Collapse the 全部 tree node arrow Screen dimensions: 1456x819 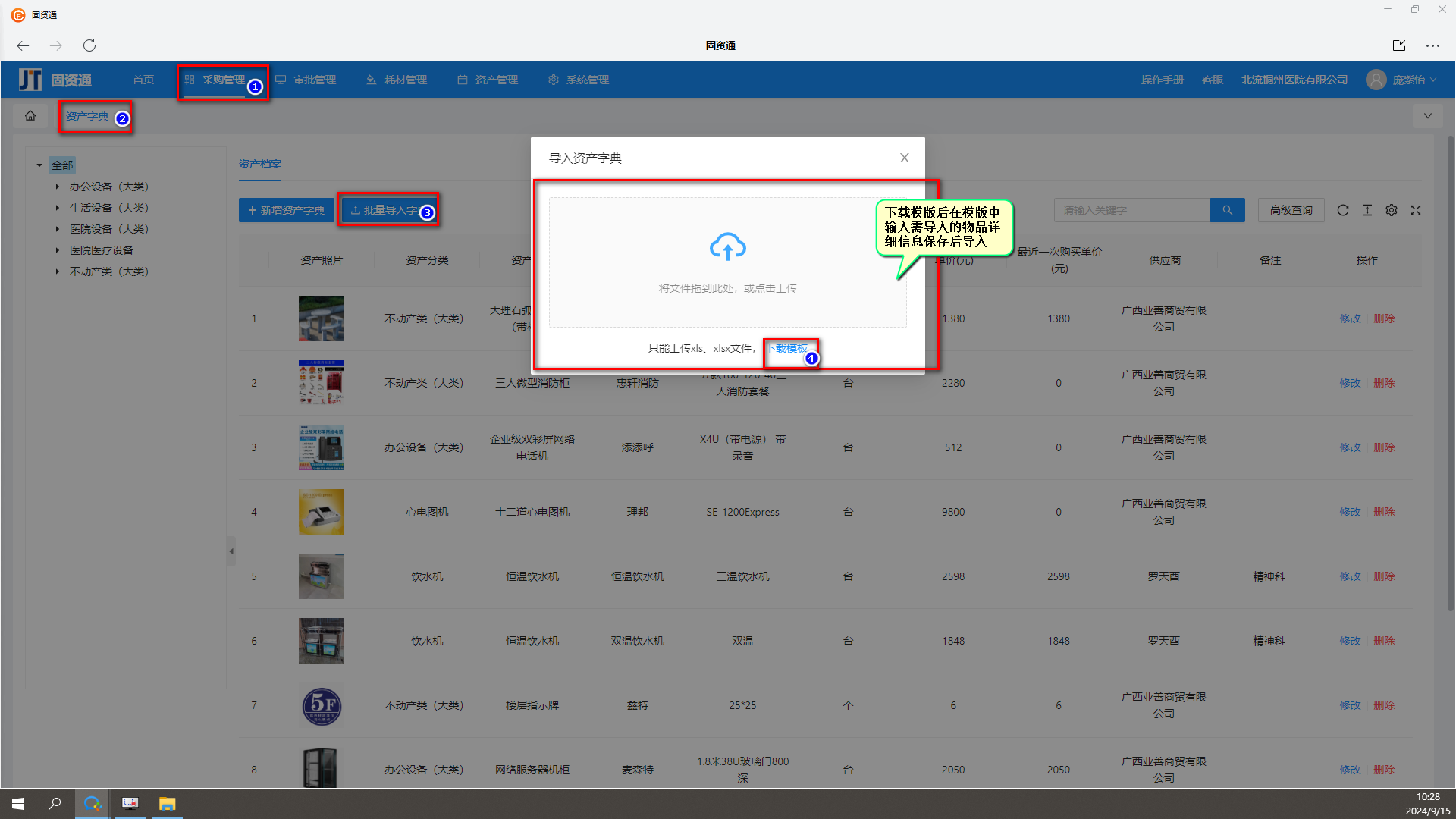(x=39, y=165)
